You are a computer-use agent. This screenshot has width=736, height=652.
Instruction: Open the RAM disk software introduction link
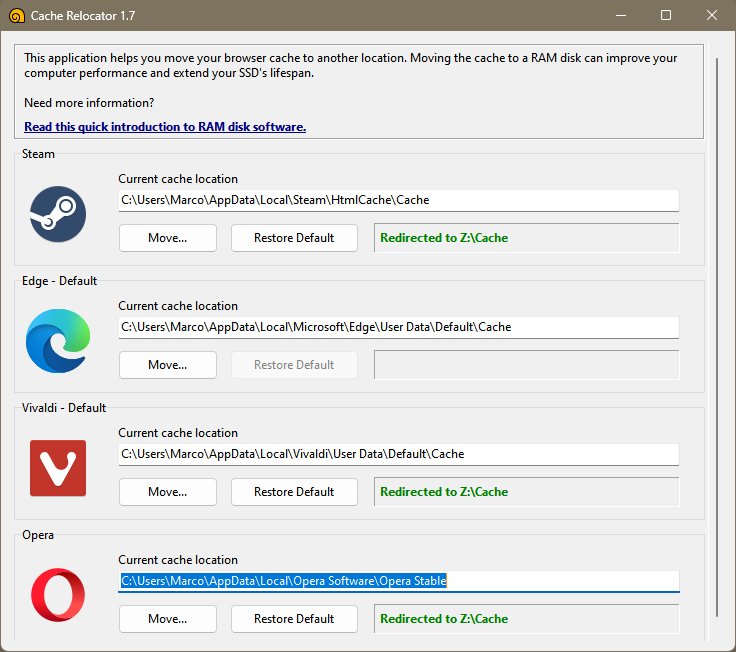pos(165,127)
